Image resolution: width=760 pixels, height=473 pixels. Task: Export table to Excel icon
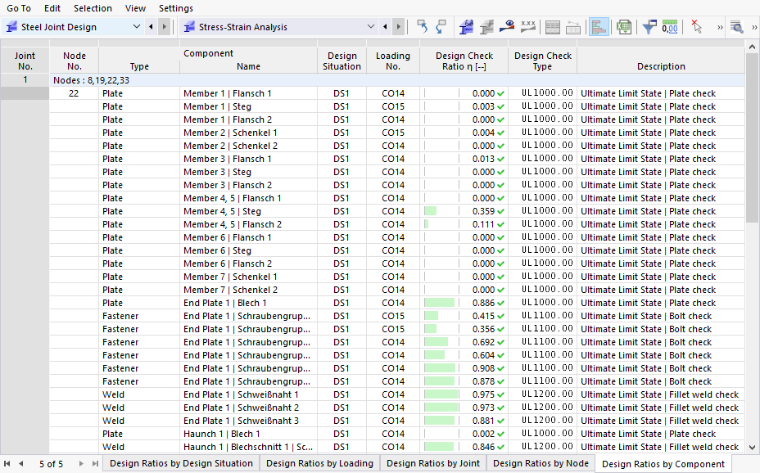(x=624, y=27)
